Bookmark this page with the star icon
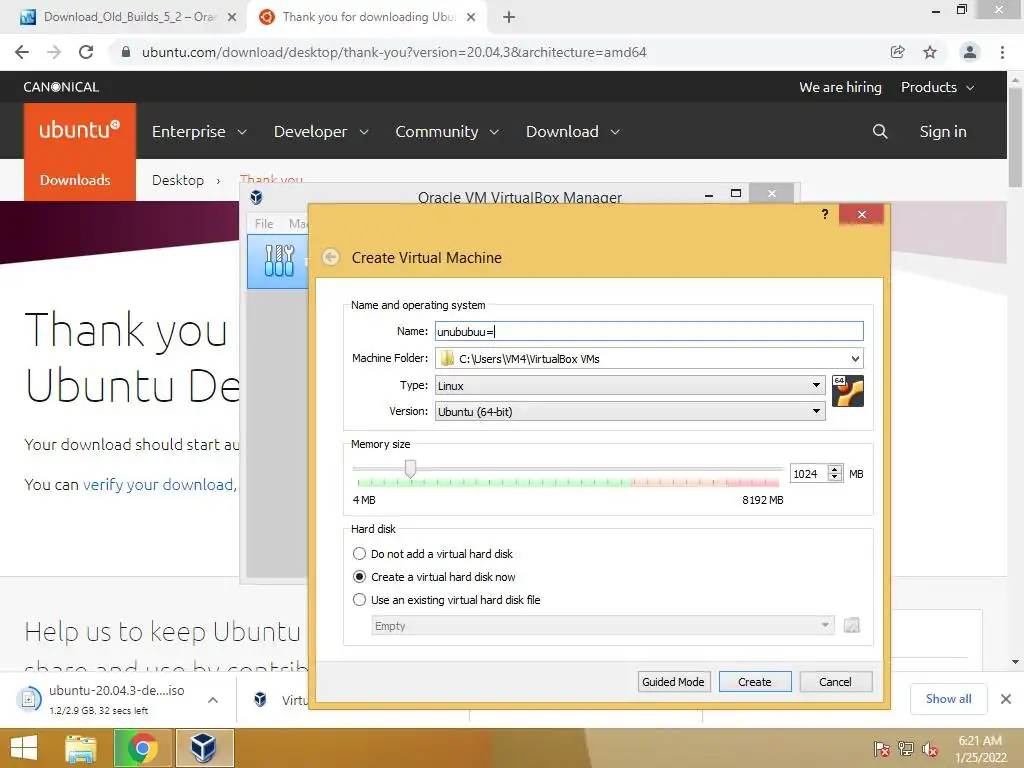The image size is (1024, 768). click(x=930, y=52)
